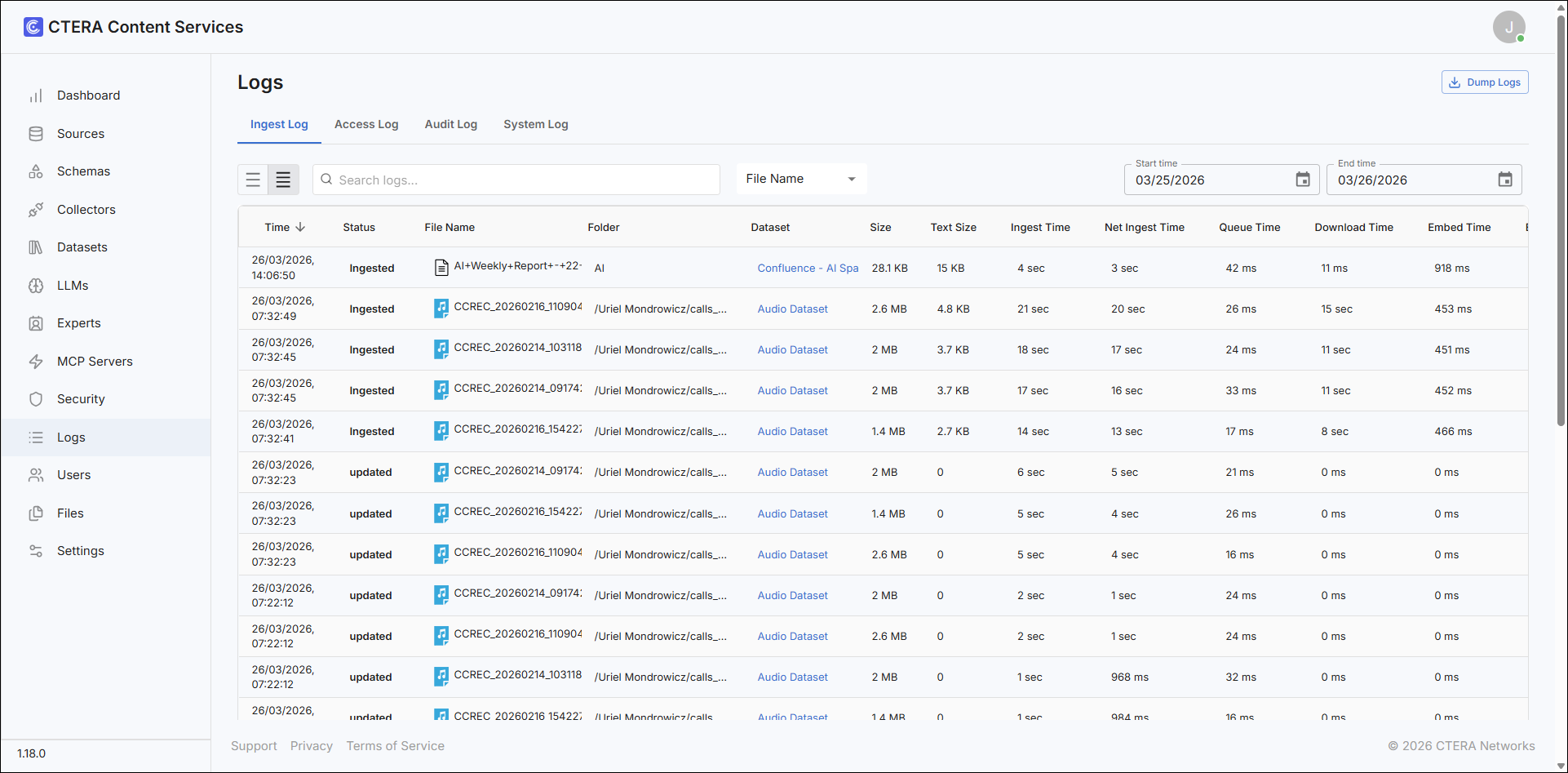1568x773 pixels.
Task: Open Users sidebar item
Action: point(105,475)
